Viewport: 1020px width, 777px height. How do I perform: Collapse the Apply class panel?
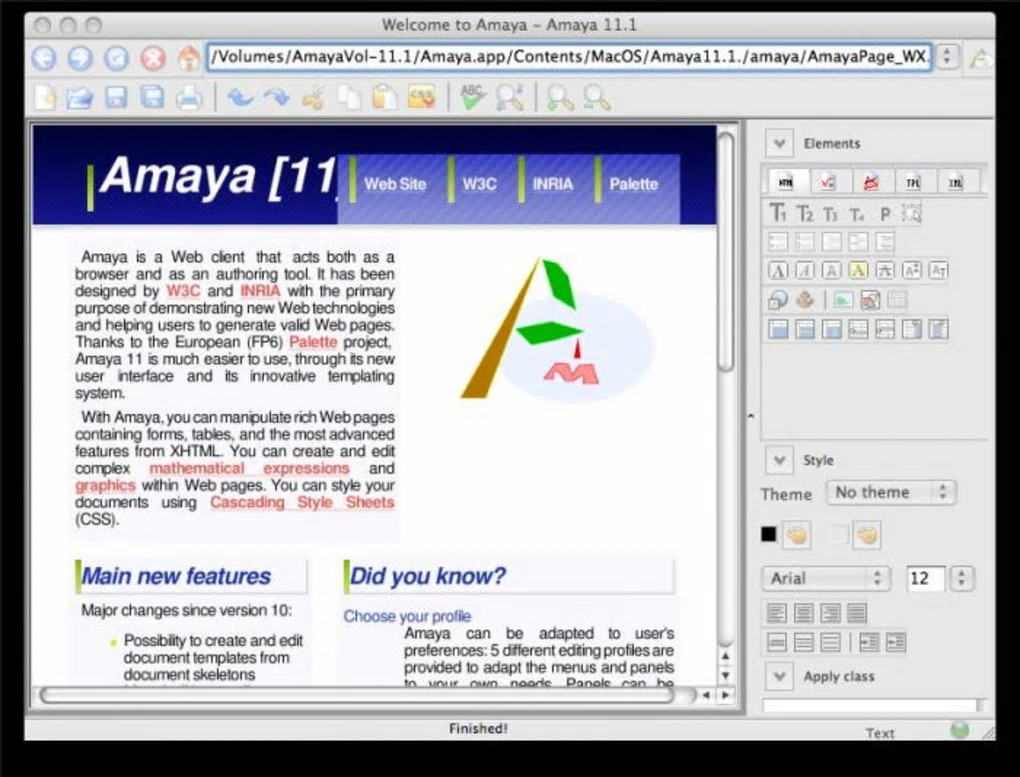click(779, 677)
